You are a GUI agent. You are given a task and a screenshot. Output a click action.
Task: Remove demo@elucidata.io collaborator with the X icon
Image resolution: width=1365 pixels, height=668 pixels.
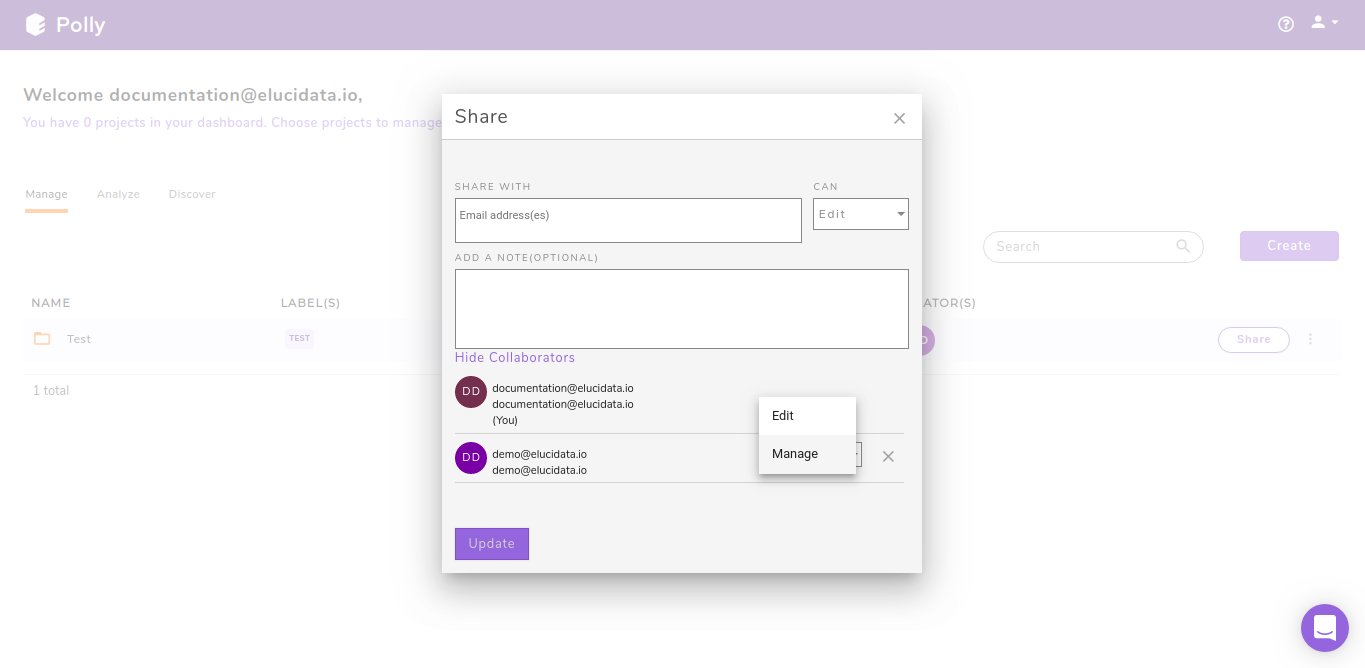coord(888,456)
